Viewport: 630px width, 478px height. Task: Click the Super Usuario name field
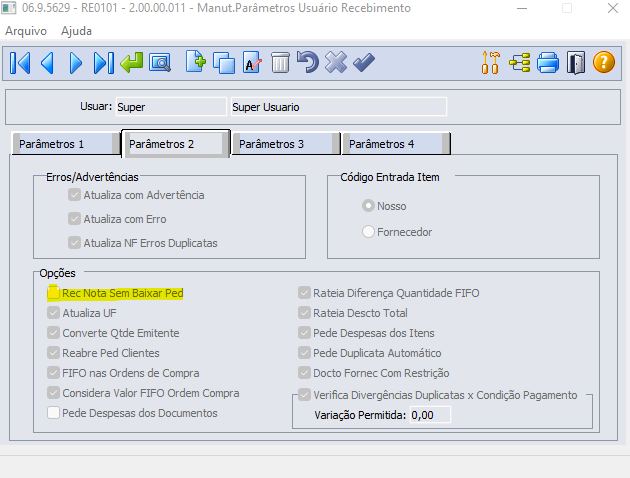(339, 107)
